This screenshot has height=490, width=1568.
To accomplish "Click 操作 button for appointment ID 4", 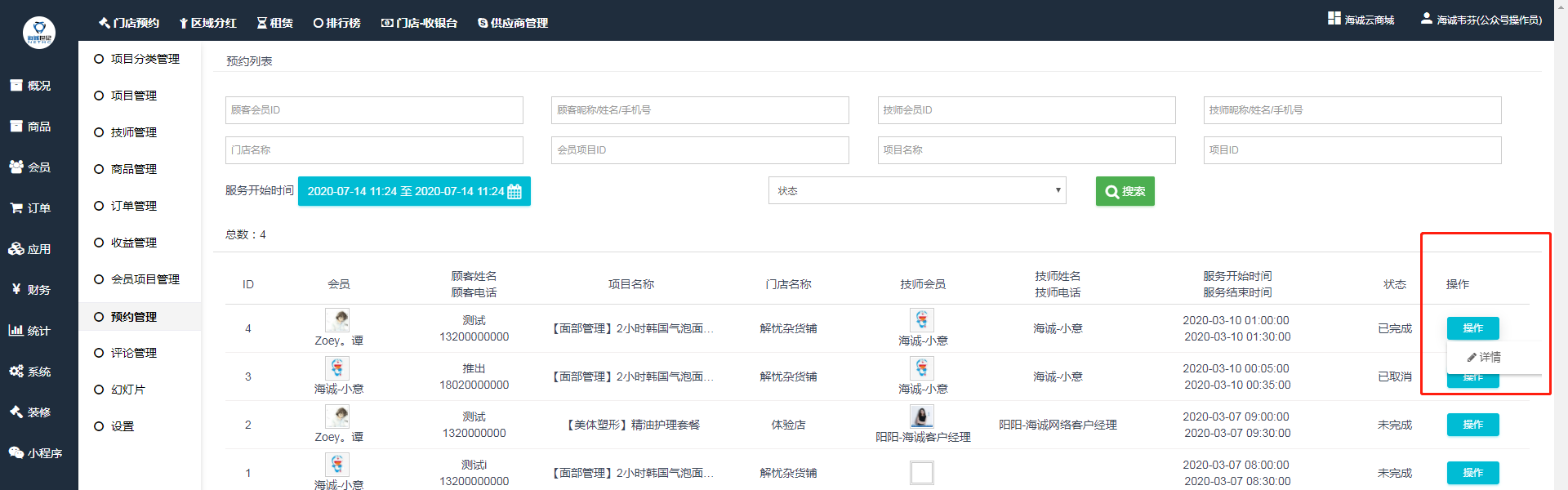I will pos(1473,328).
